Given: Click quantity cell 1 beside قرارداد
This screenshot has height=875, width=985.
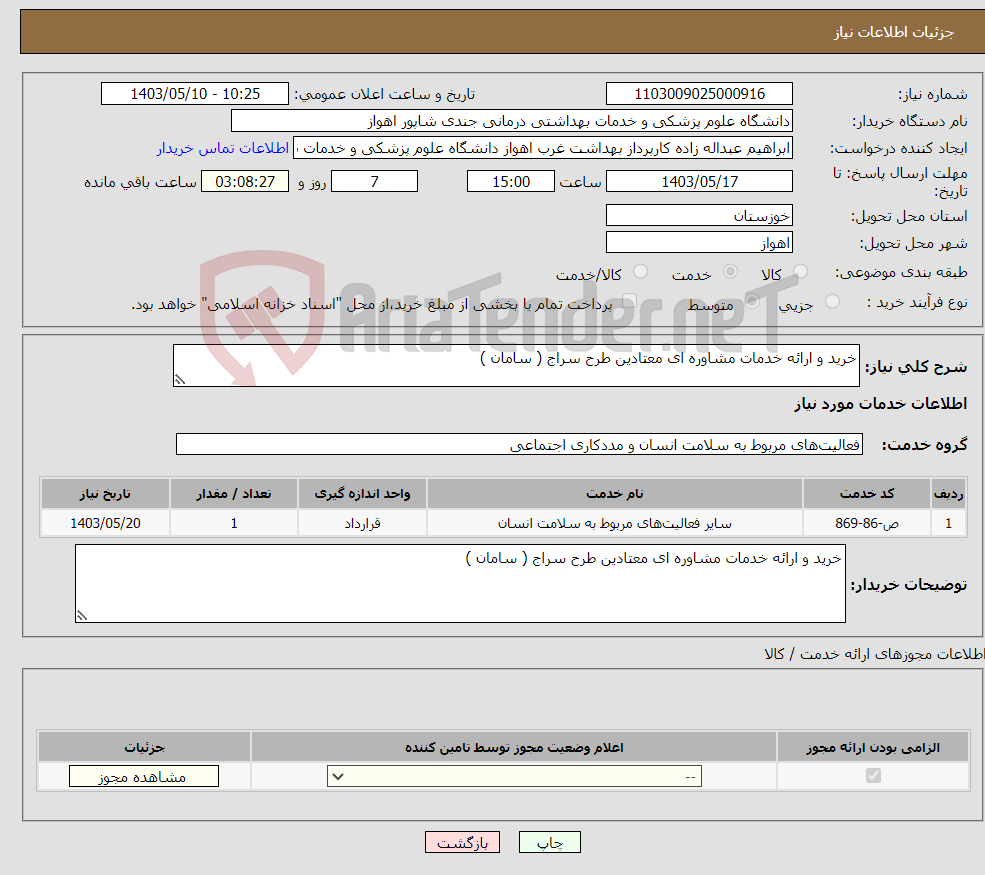Looking at the screenshot, I should coord(234,523).
